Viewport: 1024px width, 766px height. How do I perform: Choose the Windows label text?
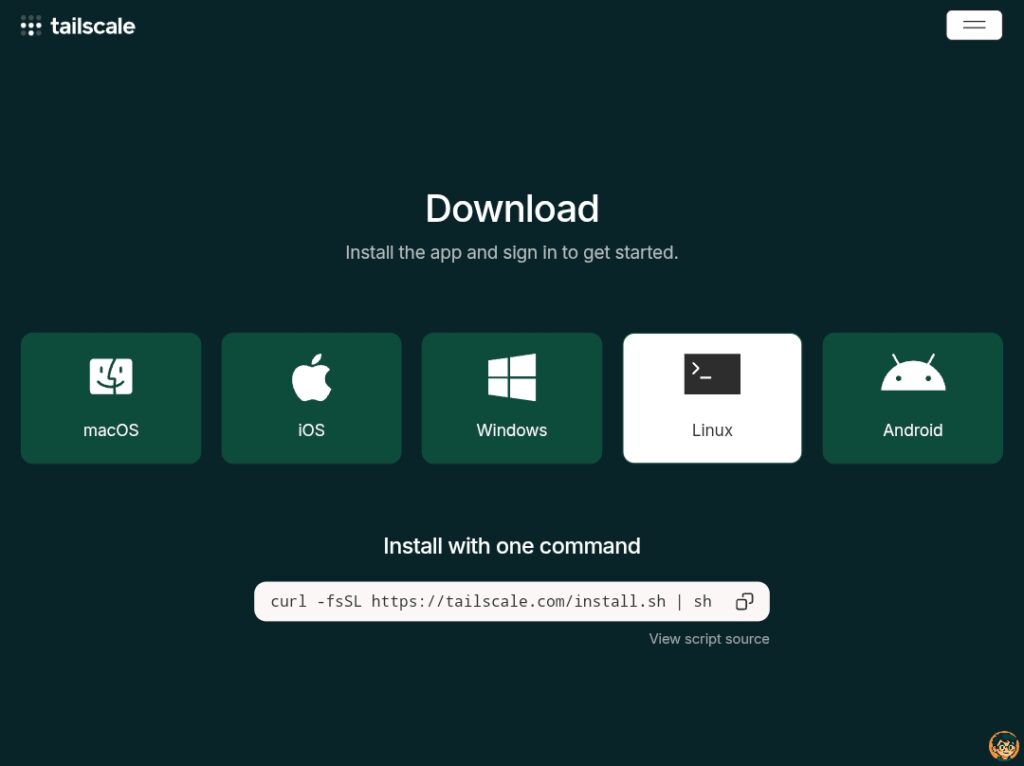click(x=512, y=430)
